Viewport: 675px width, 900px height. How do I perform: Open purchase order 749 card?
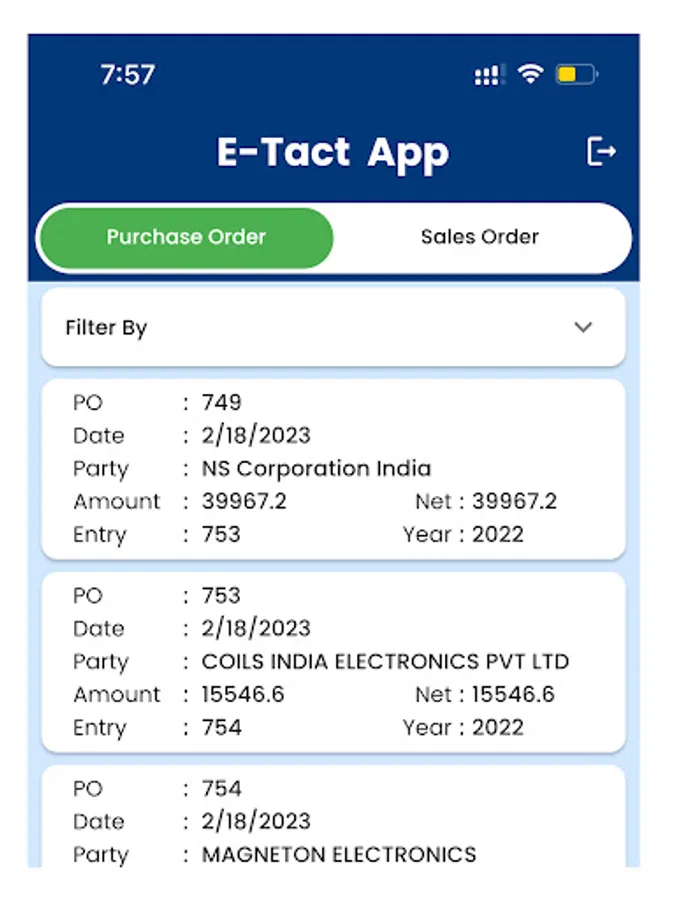coord(333,469)
